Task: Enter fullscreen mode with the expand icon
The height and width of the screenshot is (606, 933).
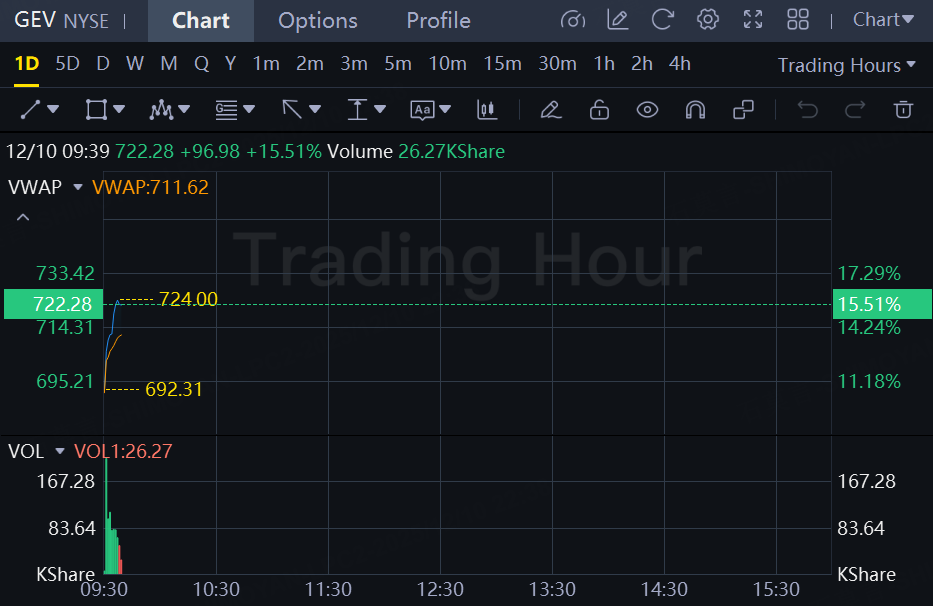Action: point(753,19)
